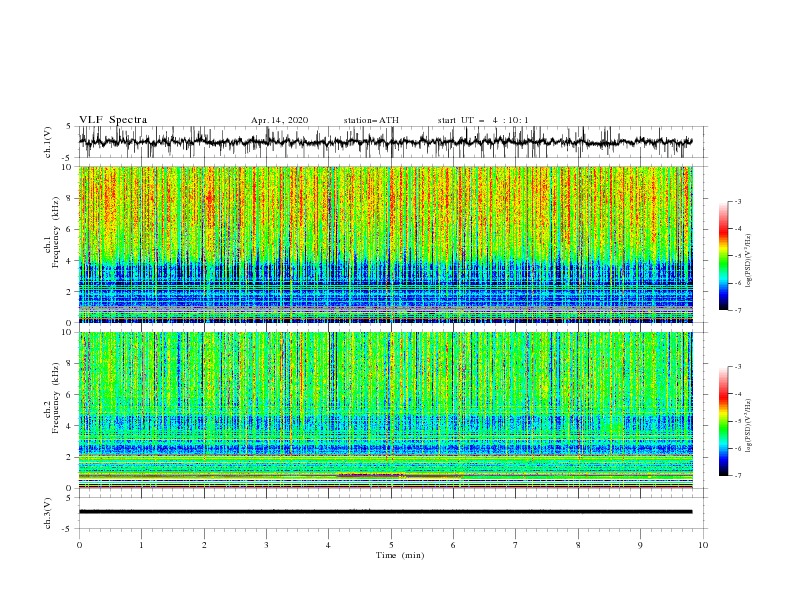Click the ch.1 color scale bar
The height and width of the screenshot is (612, 792).
723,255
